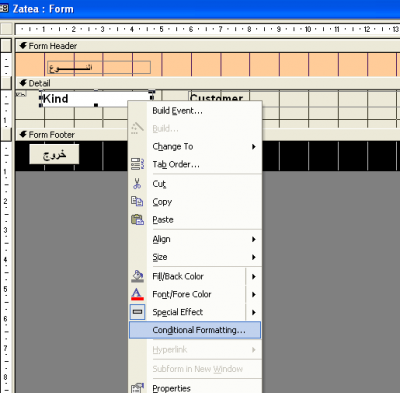Screen dimensions: 400x393
Task: Click the form selector box at ruler corner
Action: 6,29
